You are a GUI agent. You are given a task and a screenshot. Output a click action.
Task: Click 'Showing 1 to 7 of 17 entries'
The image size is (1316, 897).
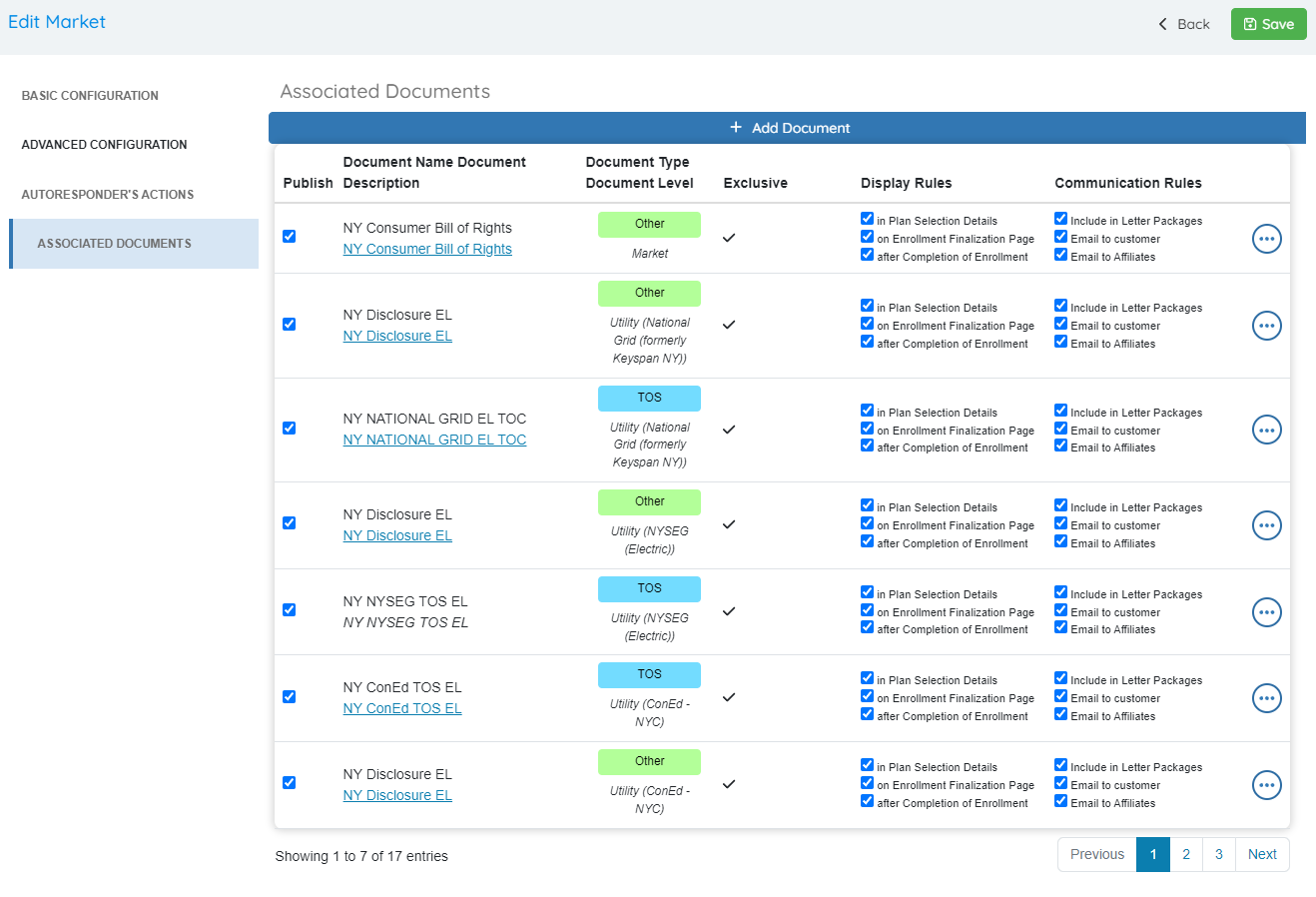pyautogui.click(x=361, y=856)
